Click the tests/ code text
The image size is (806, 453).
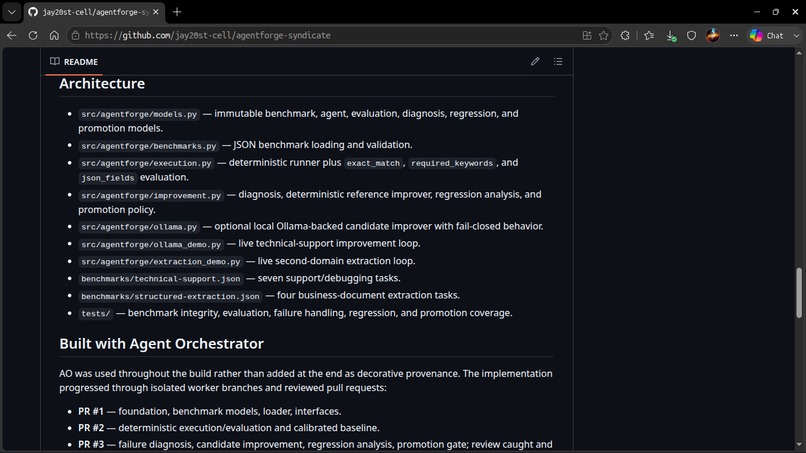pyautogui.click(x=96, y=314)
